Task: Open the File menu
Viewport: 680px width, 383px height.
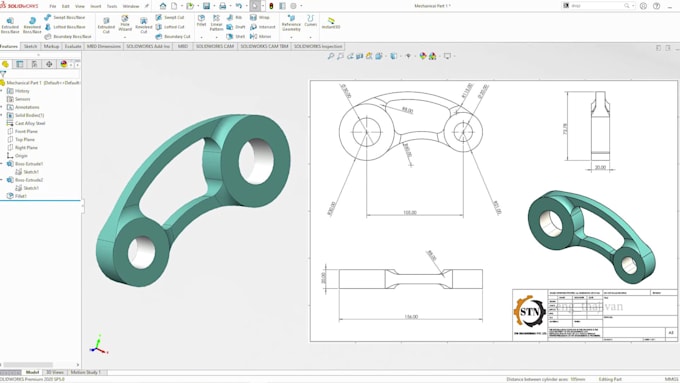Action: (53, 7)
